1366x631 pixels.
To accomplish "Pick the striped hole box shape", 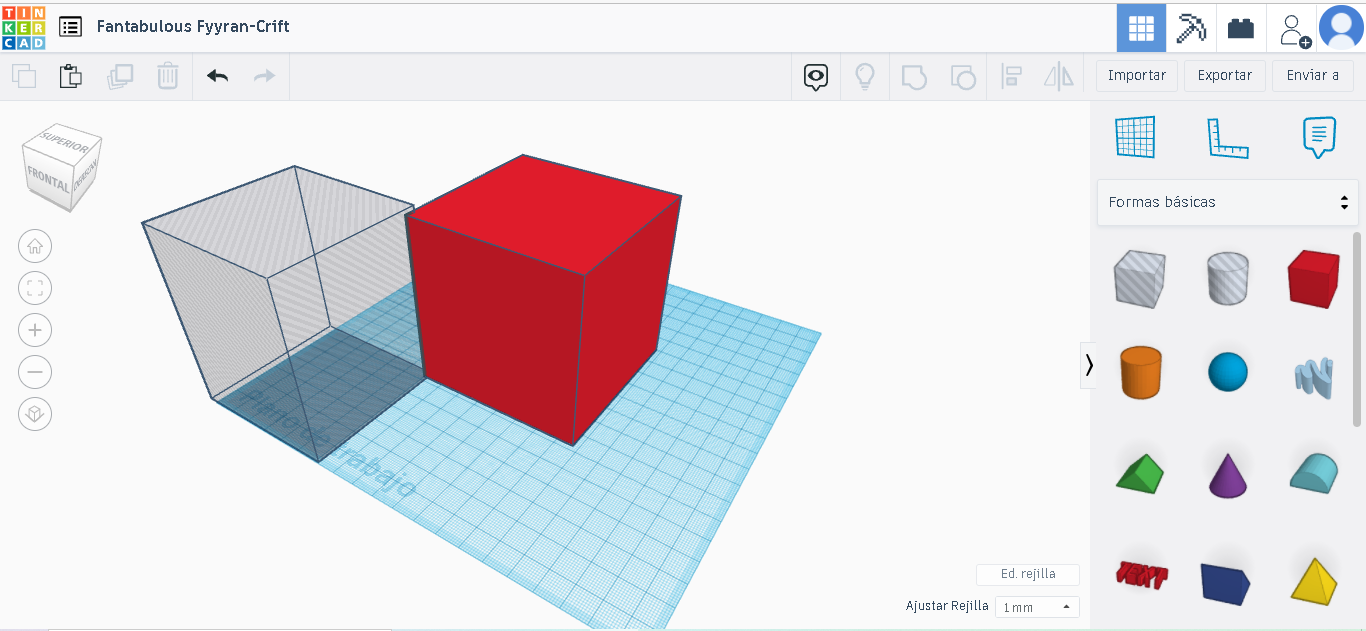I will point(1139,278).
